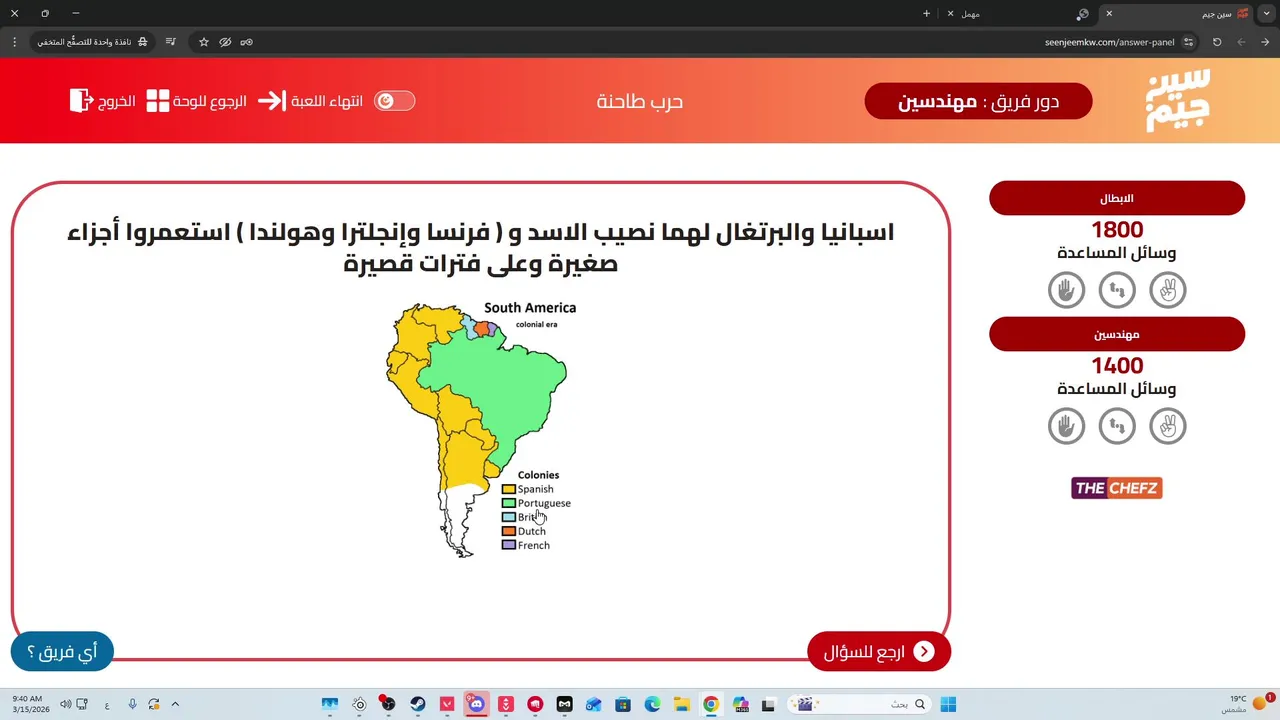Click the حرب طاحنة category title

[640, 101]
